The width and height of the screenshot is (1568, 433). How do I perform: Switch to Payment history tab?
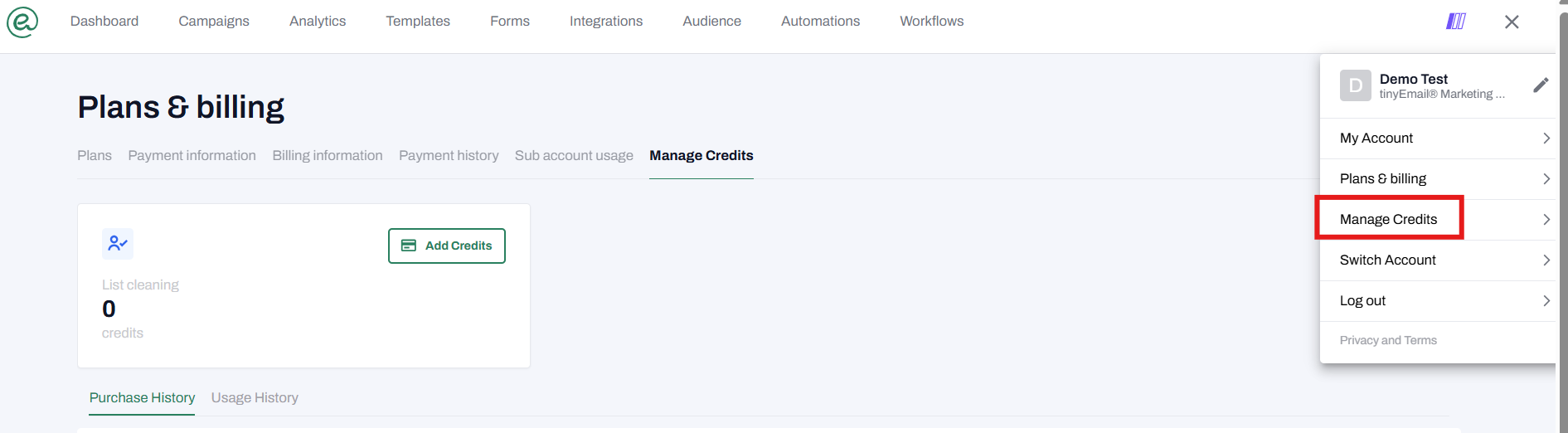449,156
